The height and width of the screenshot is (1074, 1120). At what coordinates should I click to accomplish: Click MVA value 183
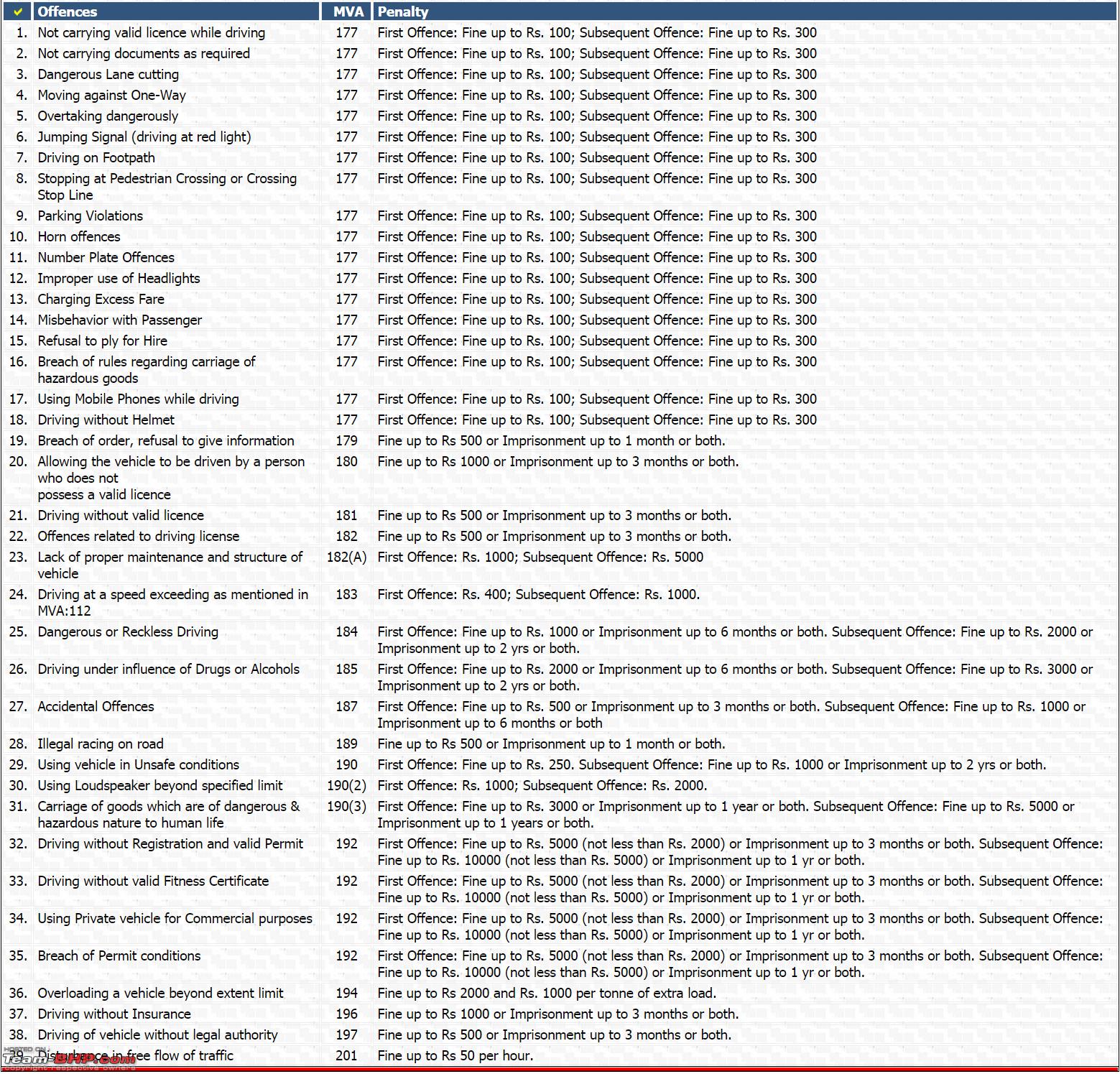pos(347,594)
